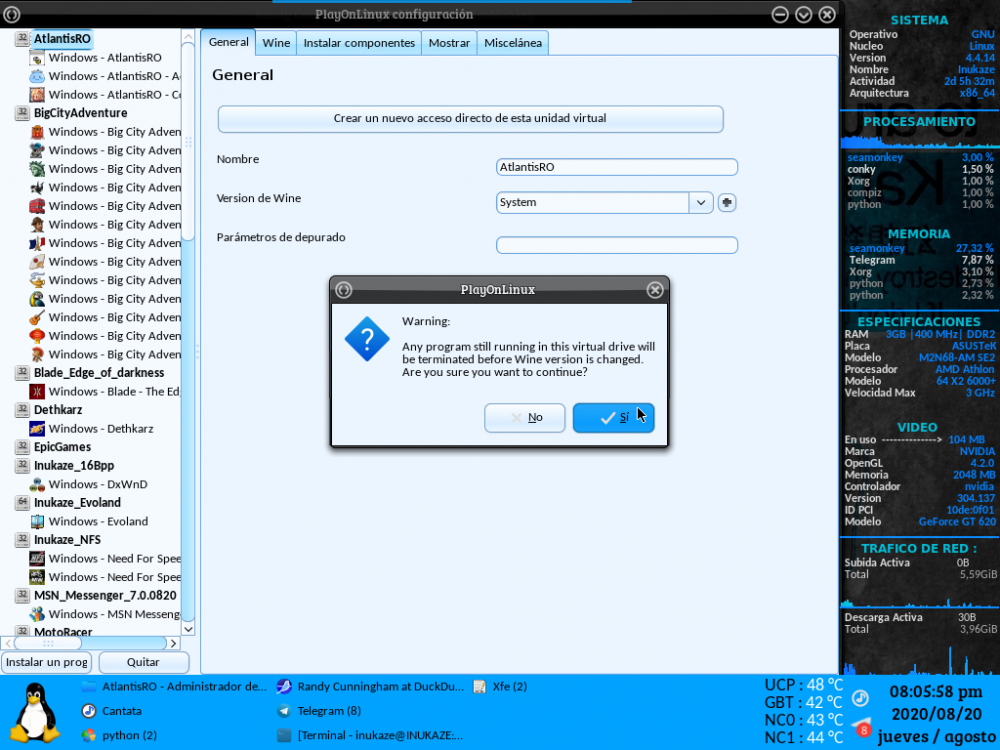Click the drive list horizontal scrollbar right arrow
The height and width of the screenshot is (750, 1000).
click(172, 643)
